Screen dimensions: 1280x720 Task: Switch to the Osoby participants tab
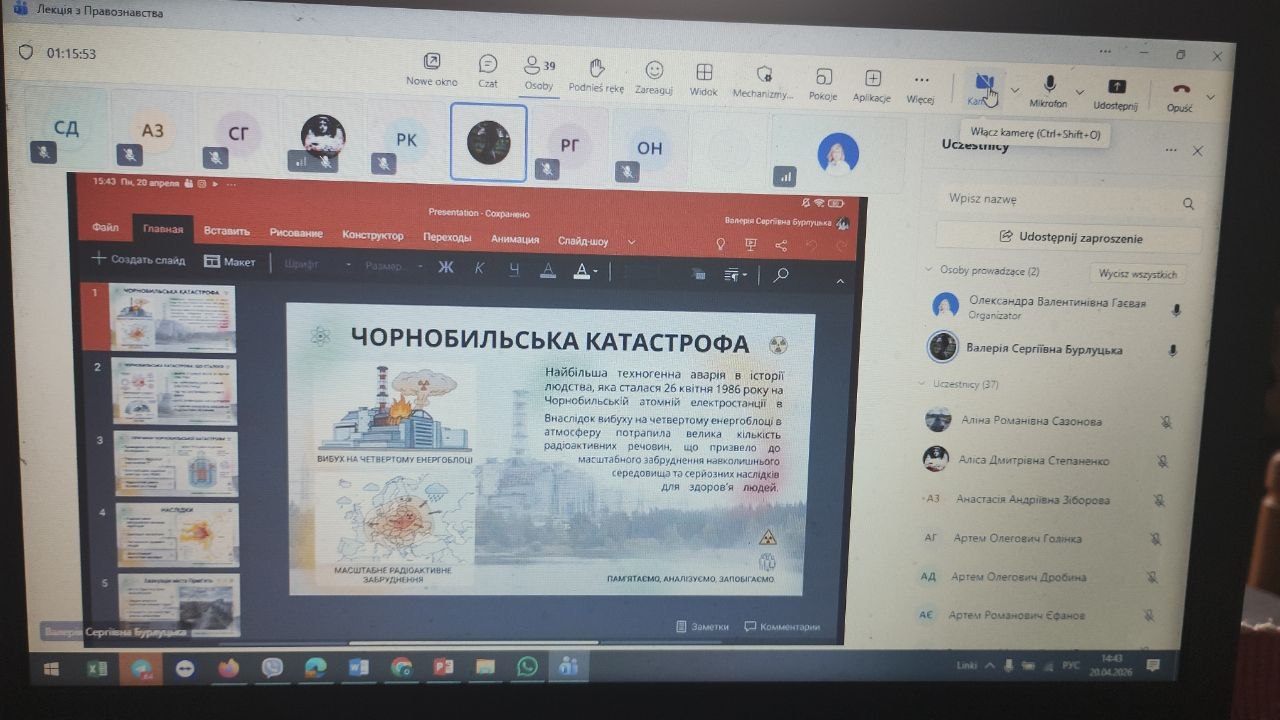coord(538,72)
